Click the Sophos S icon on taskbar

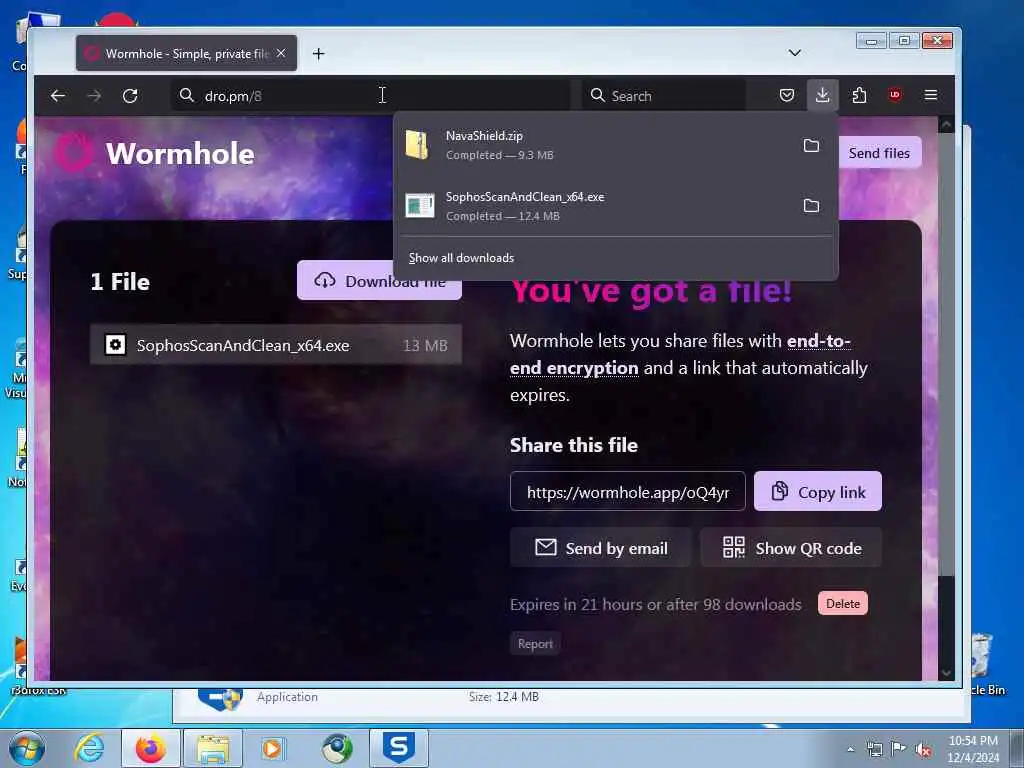click(399, 748)
